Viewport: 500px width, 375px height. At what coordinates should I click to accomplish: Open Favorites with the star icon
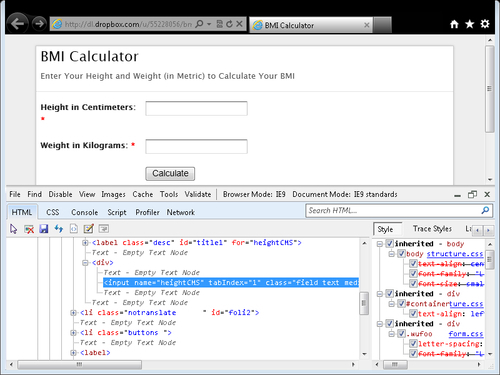(x=469, y=24)
